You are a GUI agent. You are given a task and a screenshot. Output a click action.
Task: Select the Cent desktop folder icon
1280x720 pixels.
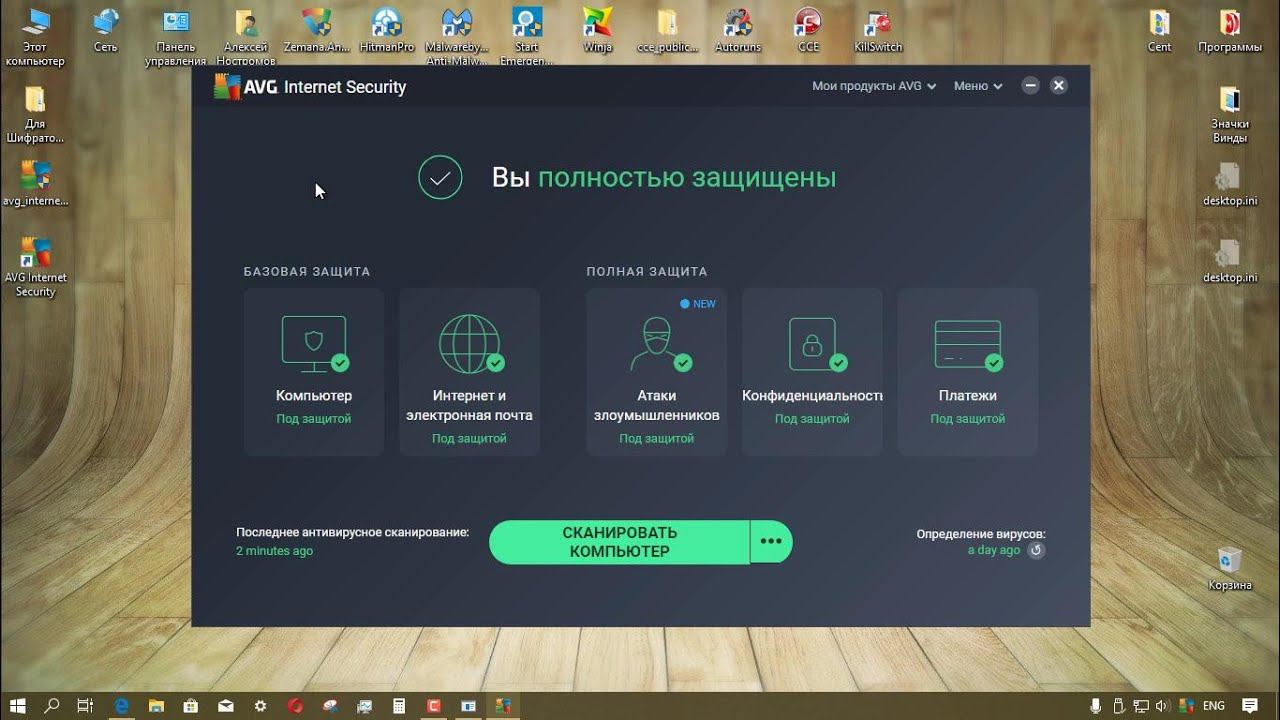[1160, 31]
